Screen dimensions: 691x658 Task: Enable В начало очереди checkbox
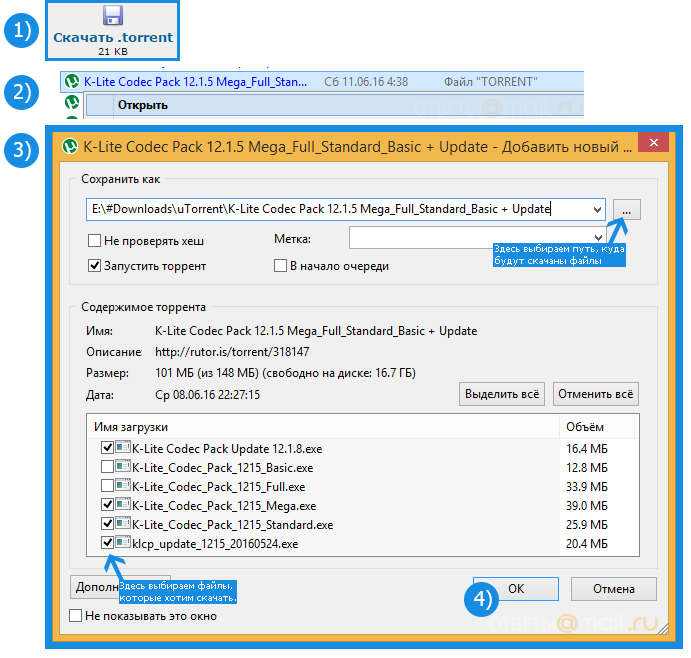tap(280, 266)
